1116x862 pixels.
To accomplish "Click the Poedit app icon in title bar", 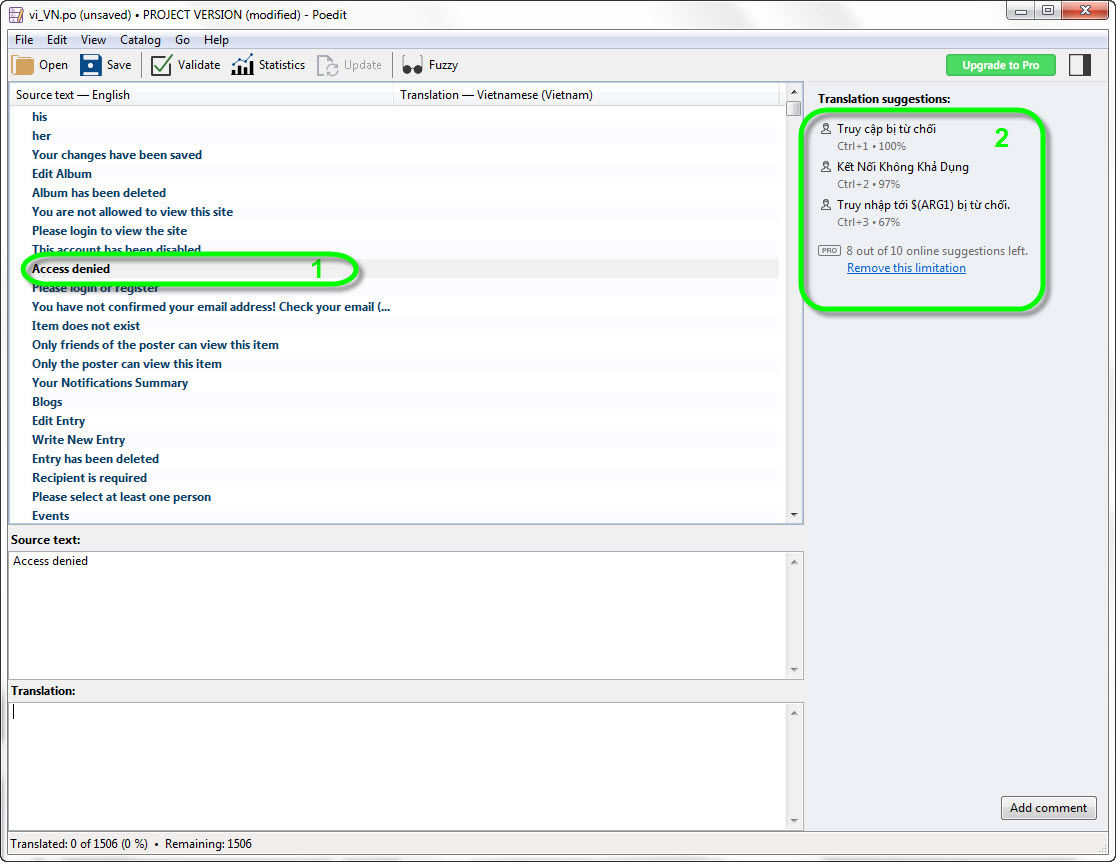I will [16, 15].
